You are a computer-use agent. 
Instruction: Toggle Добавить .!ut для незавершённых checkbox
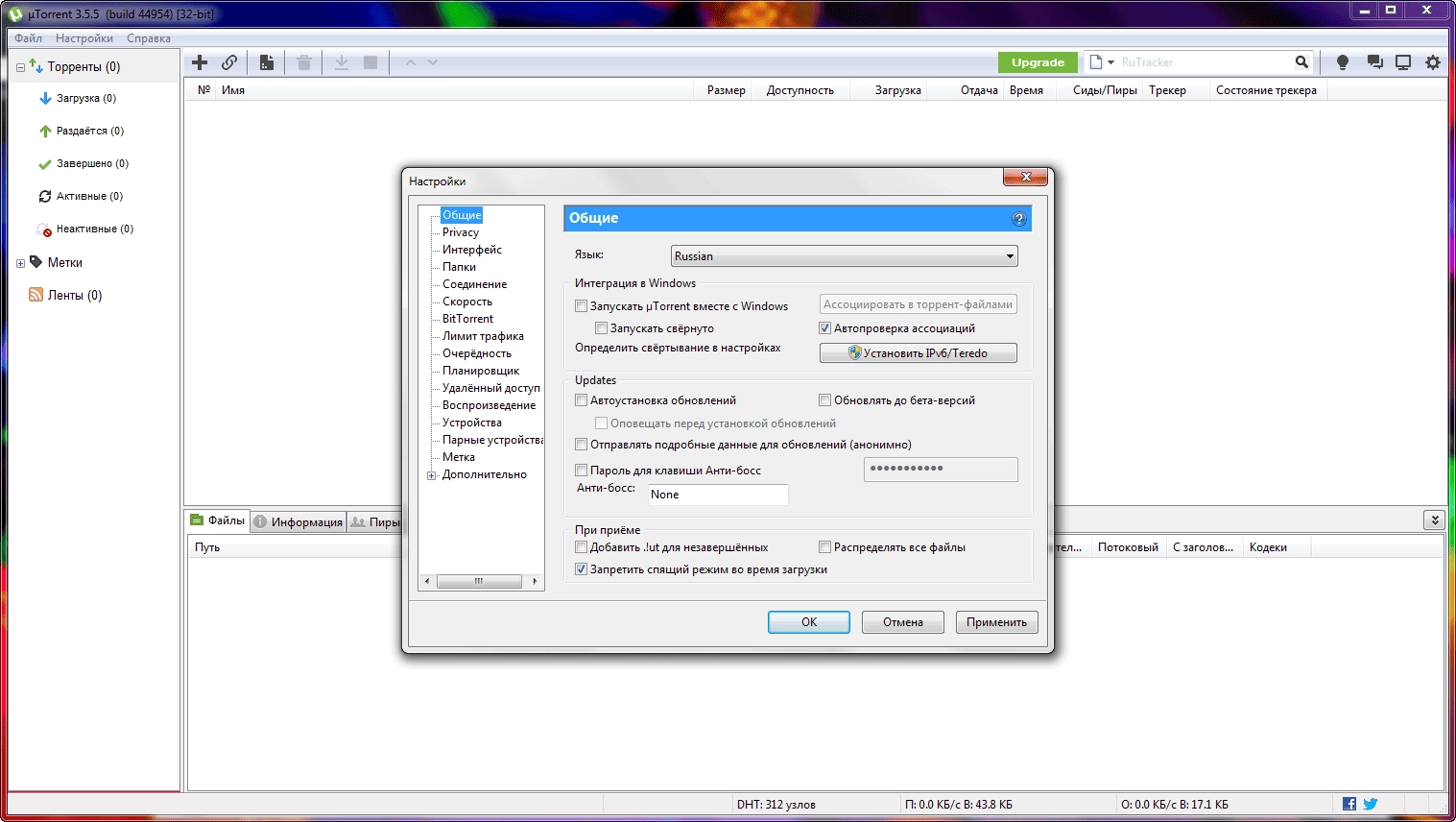click(x=581, y=547)
